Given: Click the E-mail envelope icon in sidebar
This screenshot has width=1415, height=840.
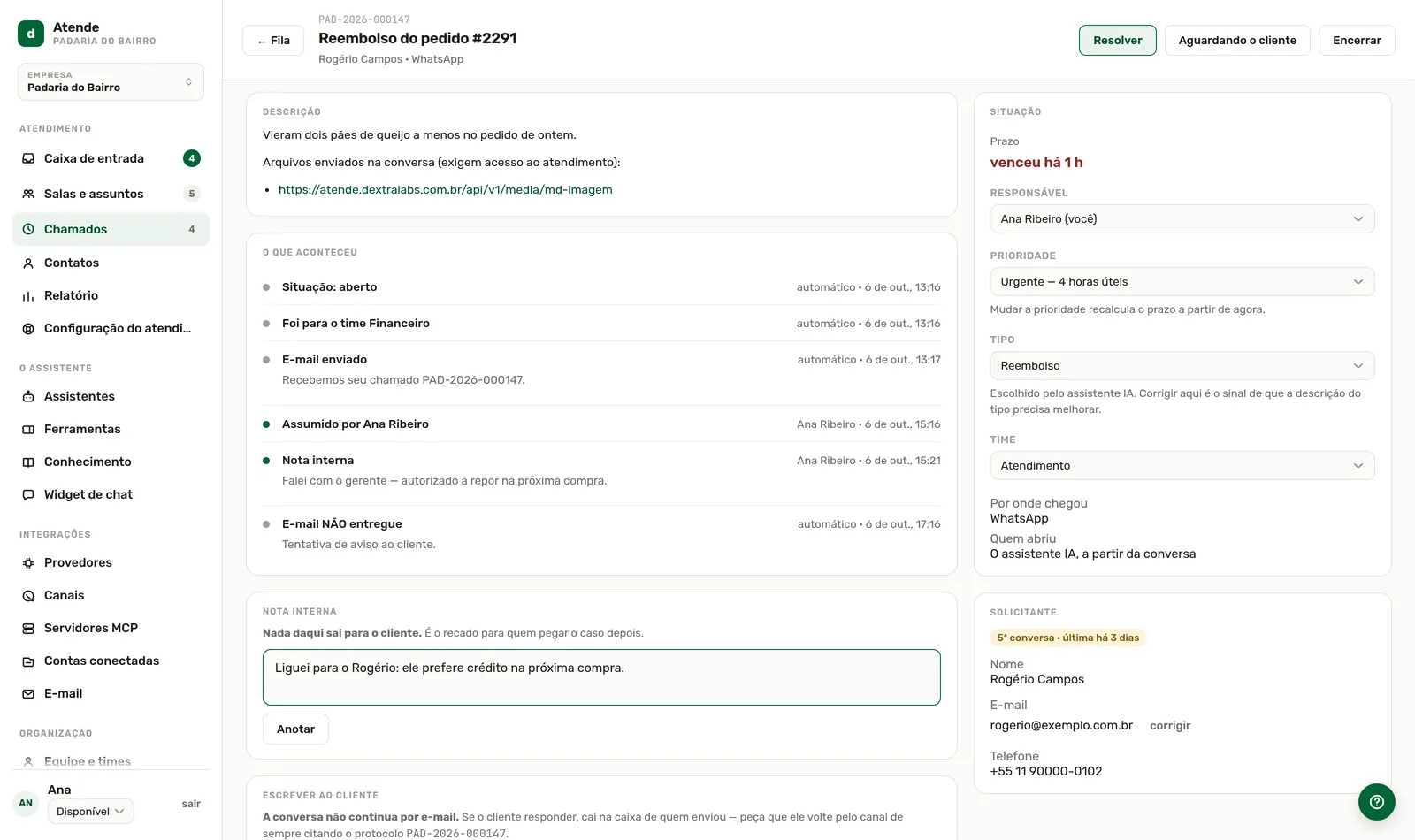Looking at the screenshot, I should (x=28, y=693).
